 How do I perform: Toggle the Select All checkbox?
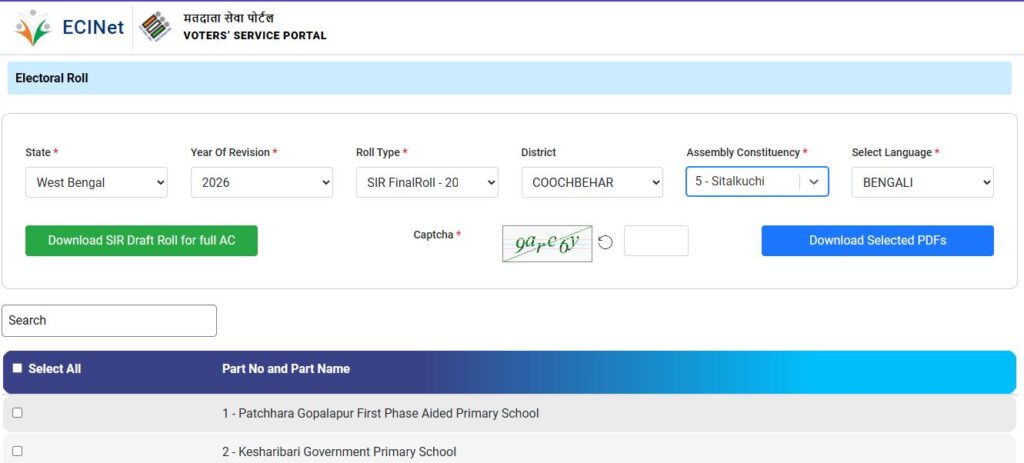click(17, 368)
